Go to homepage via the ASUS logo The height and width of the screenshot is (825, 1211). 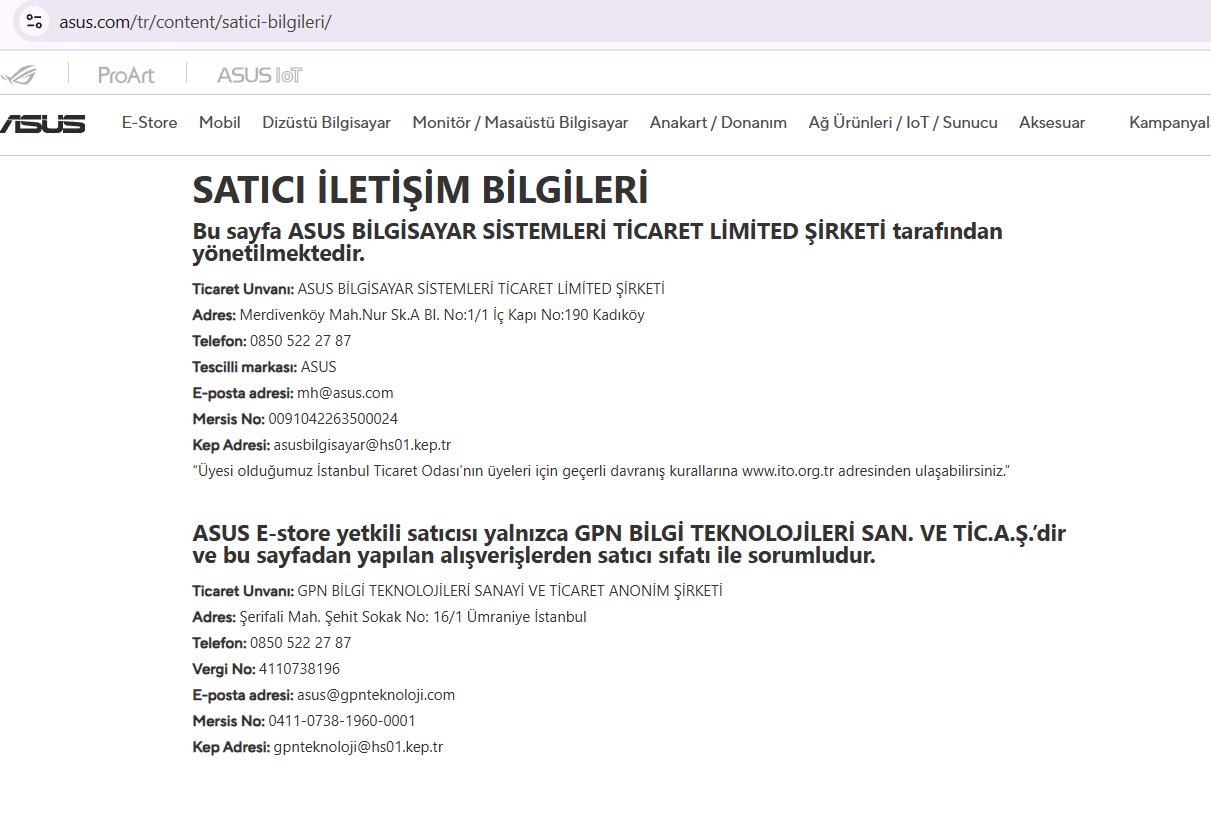coord(42,124)
